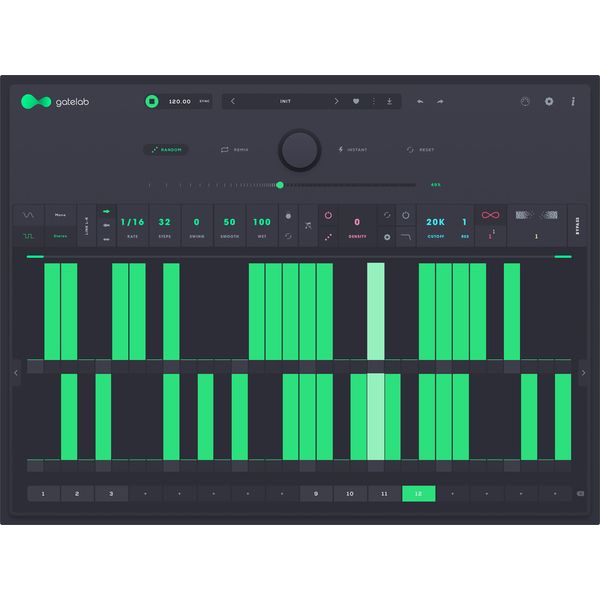Click the 0 DENSITY value
The height and width of the screenshot is (600, 600).
tap(357, 222)
